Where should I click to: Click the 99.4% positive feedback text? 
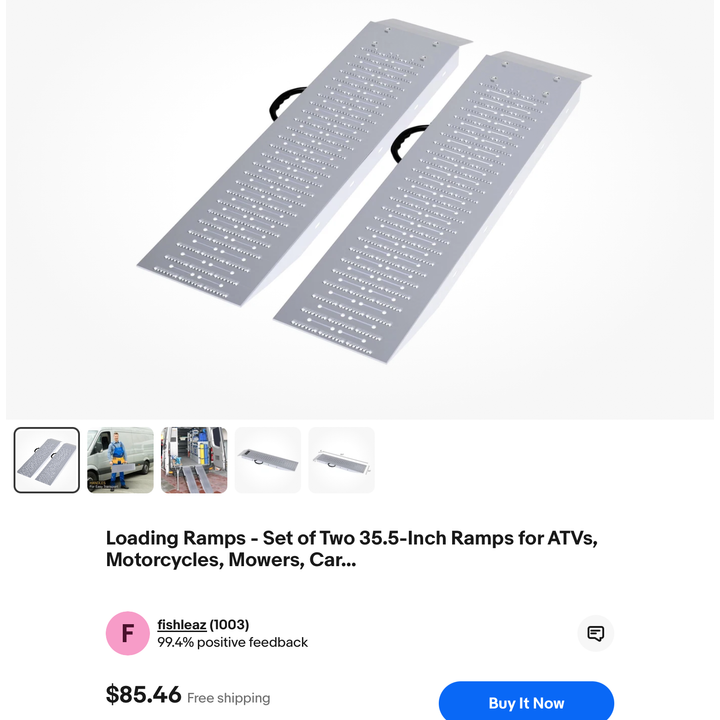click(232, 642)
